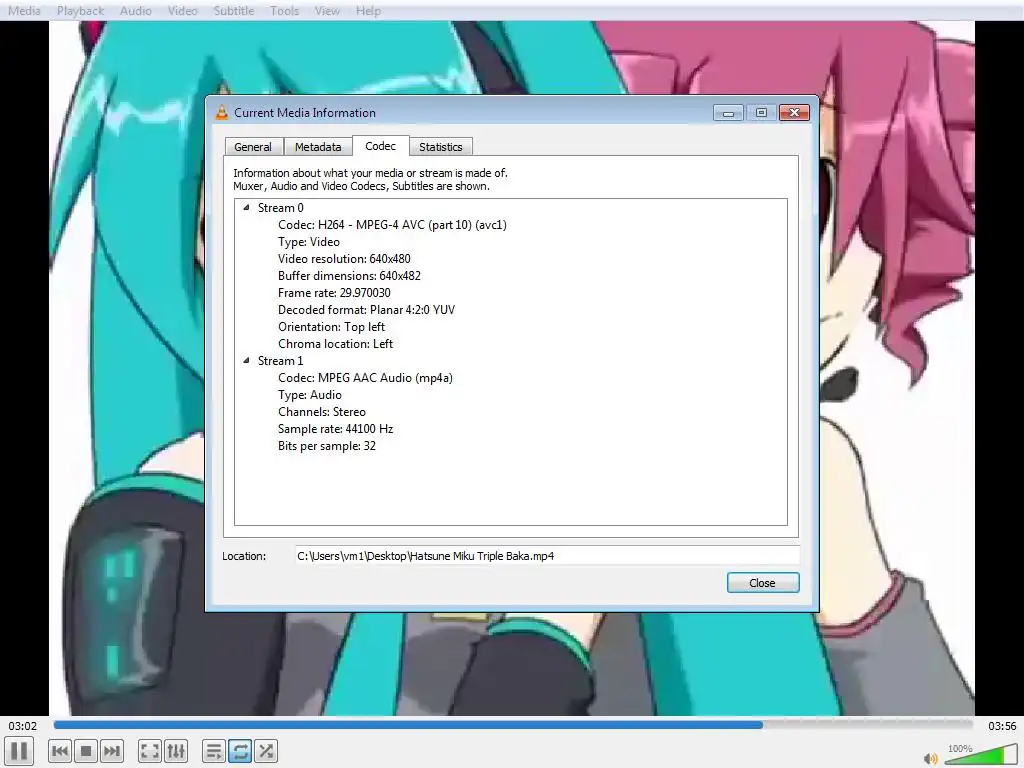Close the media information dialog with Close
The height and width of the screenshot is (768, 1024).
coord(763,583)
